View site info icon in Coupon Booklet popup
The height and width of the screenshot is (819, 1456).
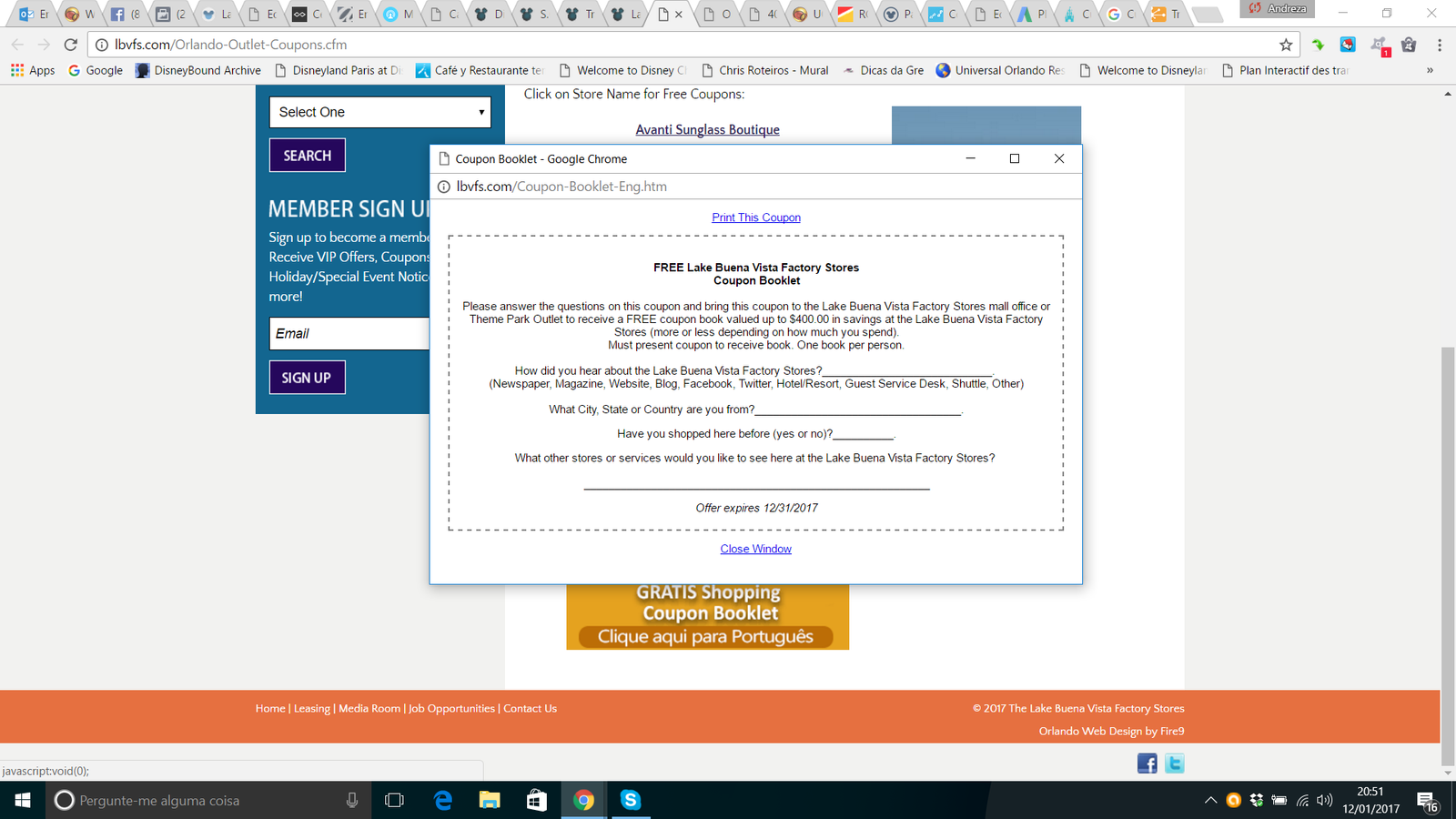[x=444, y=187]
